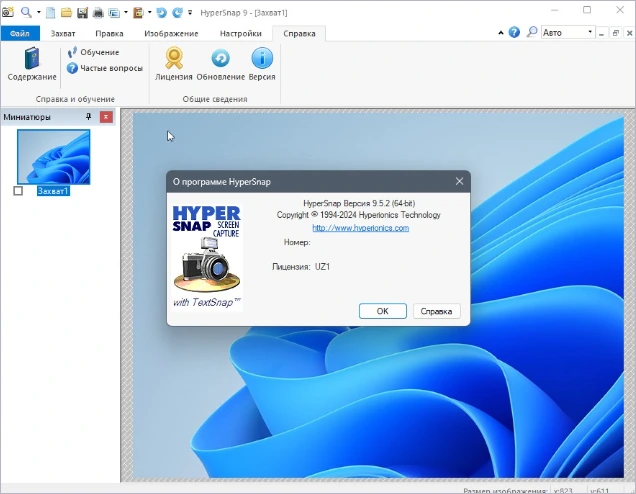Screen dimensions: 636x494
Task: Open Обучение tutorial
Action: point(94,52)
